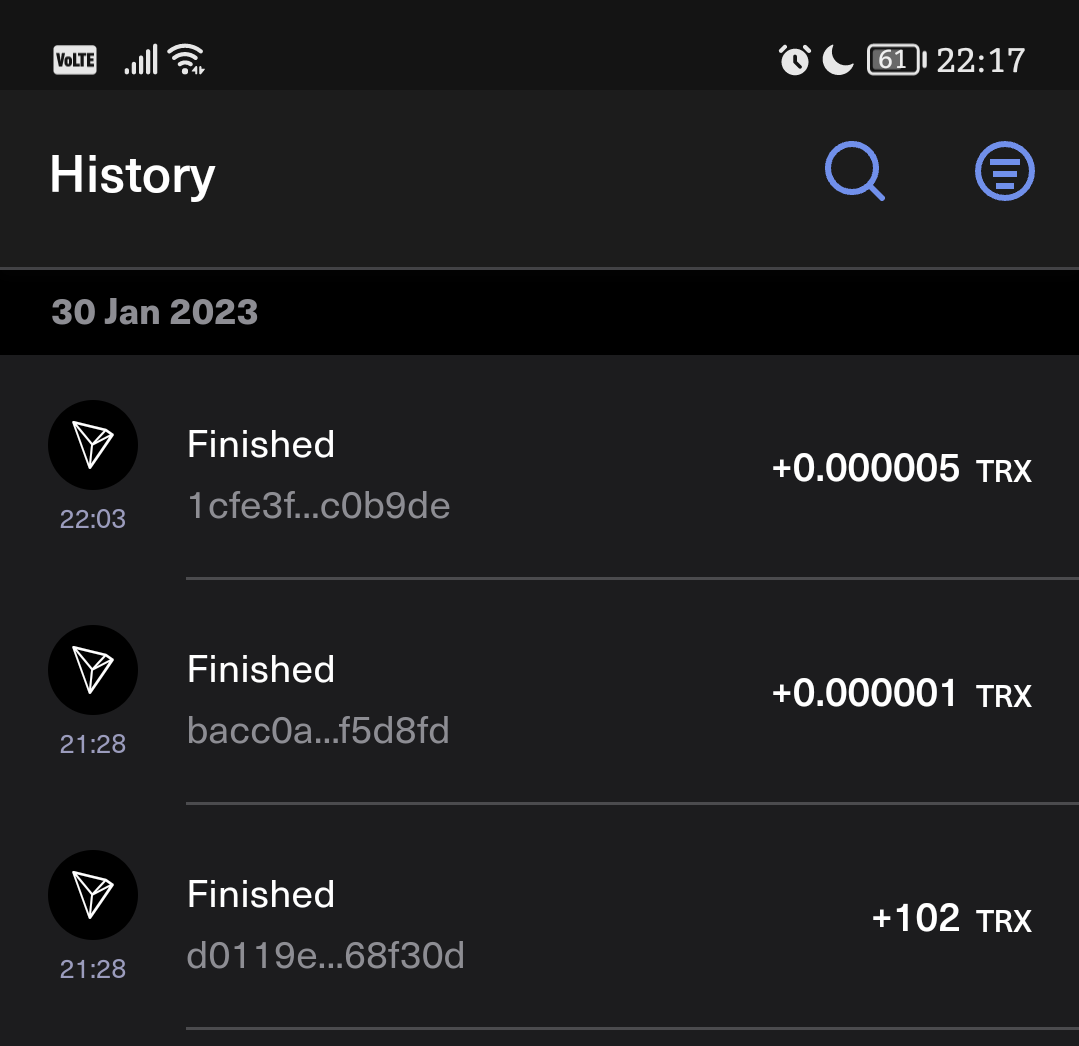Image resolution: width=1079 pixels, height=1046 pixels.
Task: Tap the TRON icon of +102 TRX transaction
Action: pyautogui.click(x=93, y=895)
